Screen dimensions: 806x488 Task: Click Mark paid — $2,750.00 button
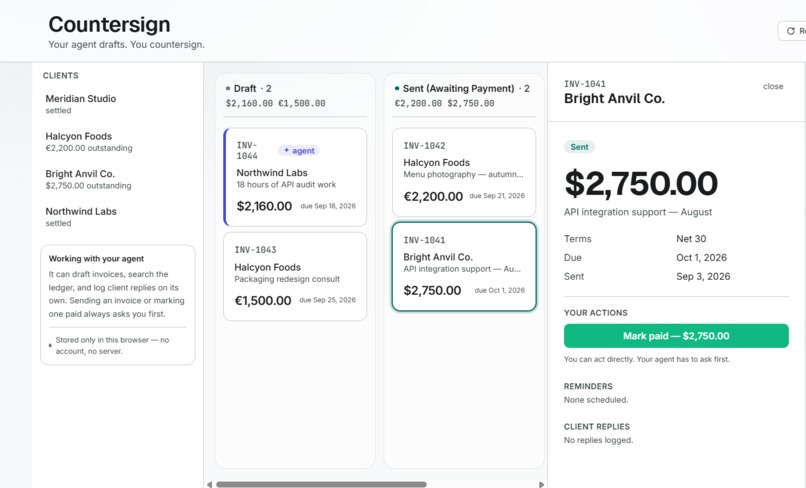(676, 336)
